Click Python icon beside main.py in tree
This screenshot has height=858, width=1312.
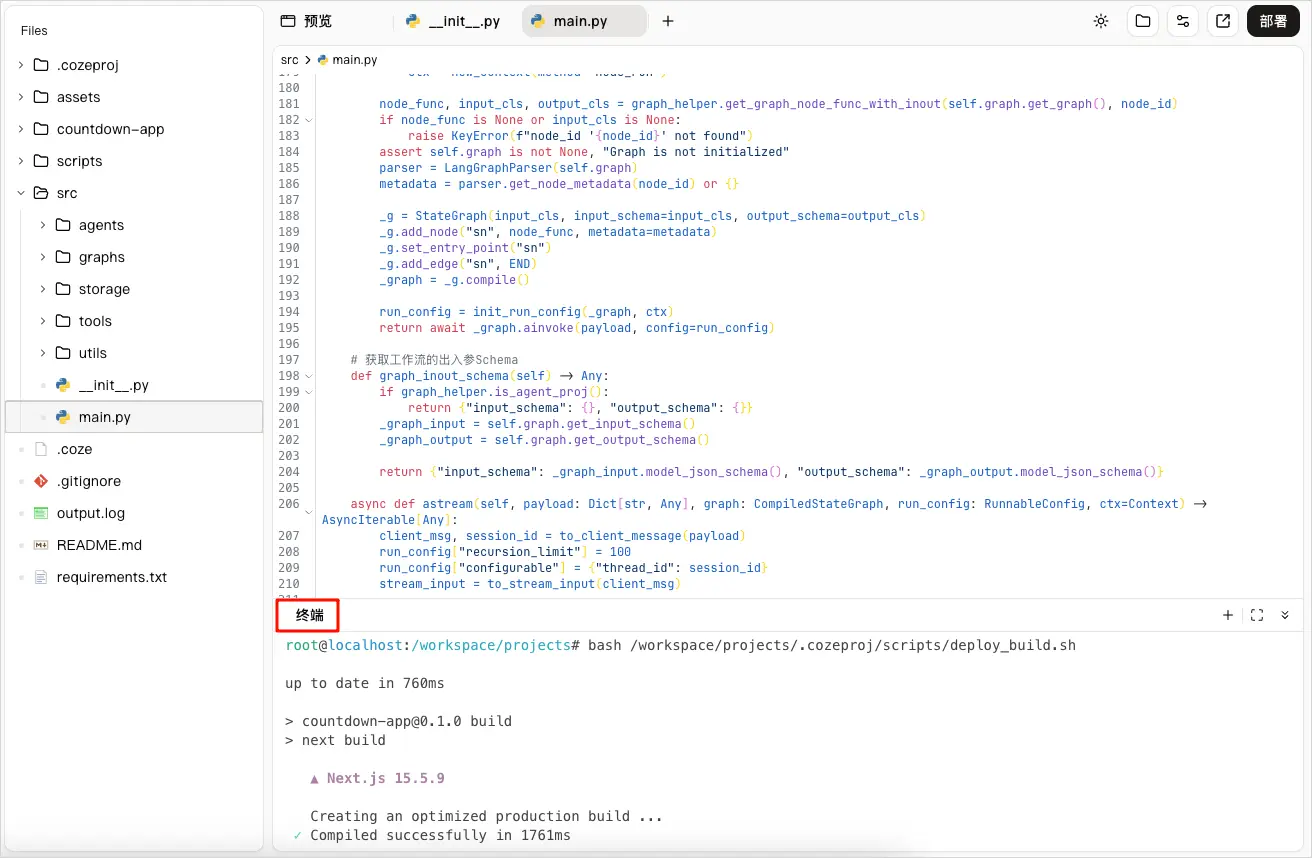[x=63, y=417]
